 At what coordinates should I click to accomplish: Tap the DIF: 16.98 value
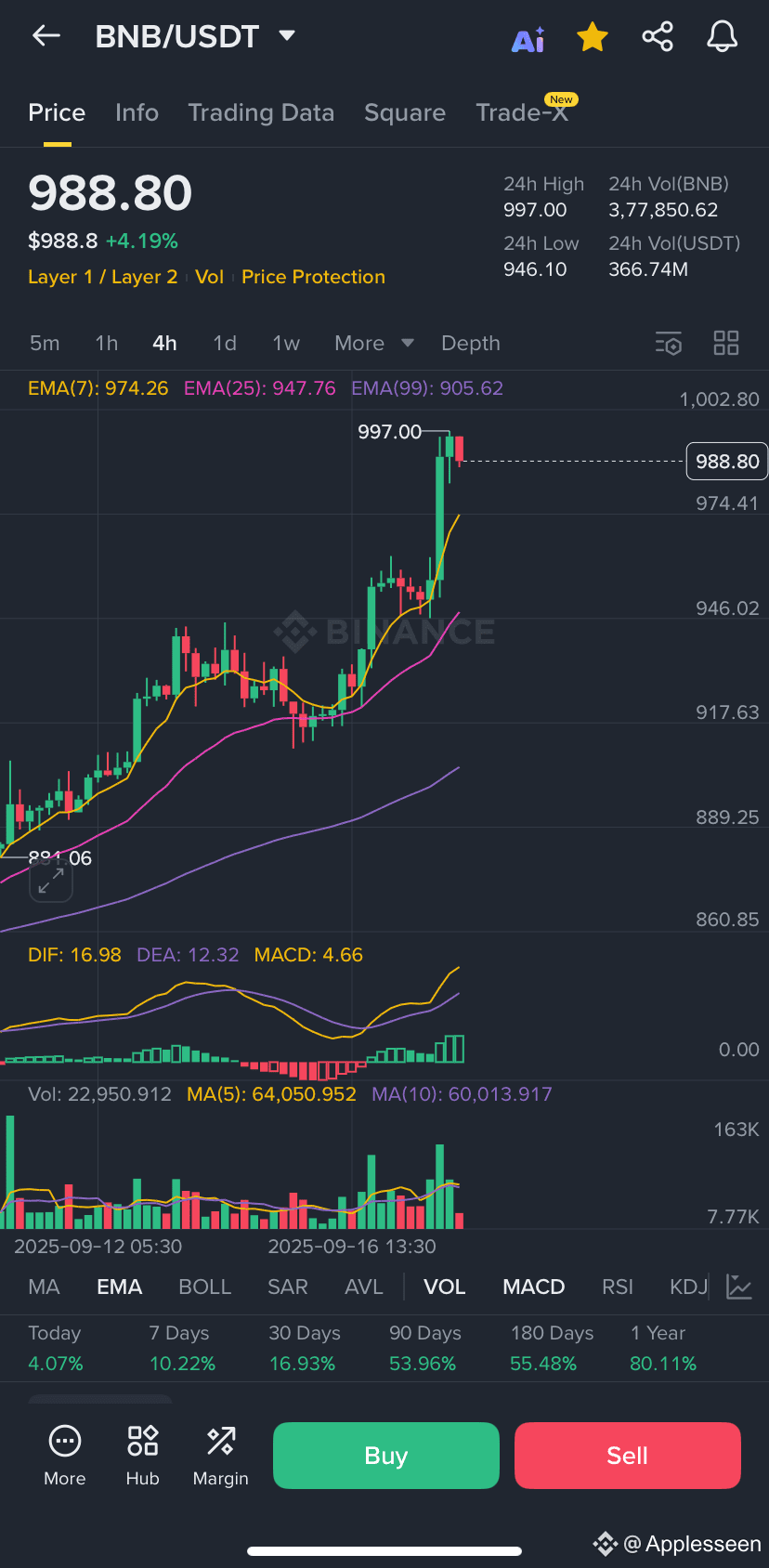(x=74, y=955)
